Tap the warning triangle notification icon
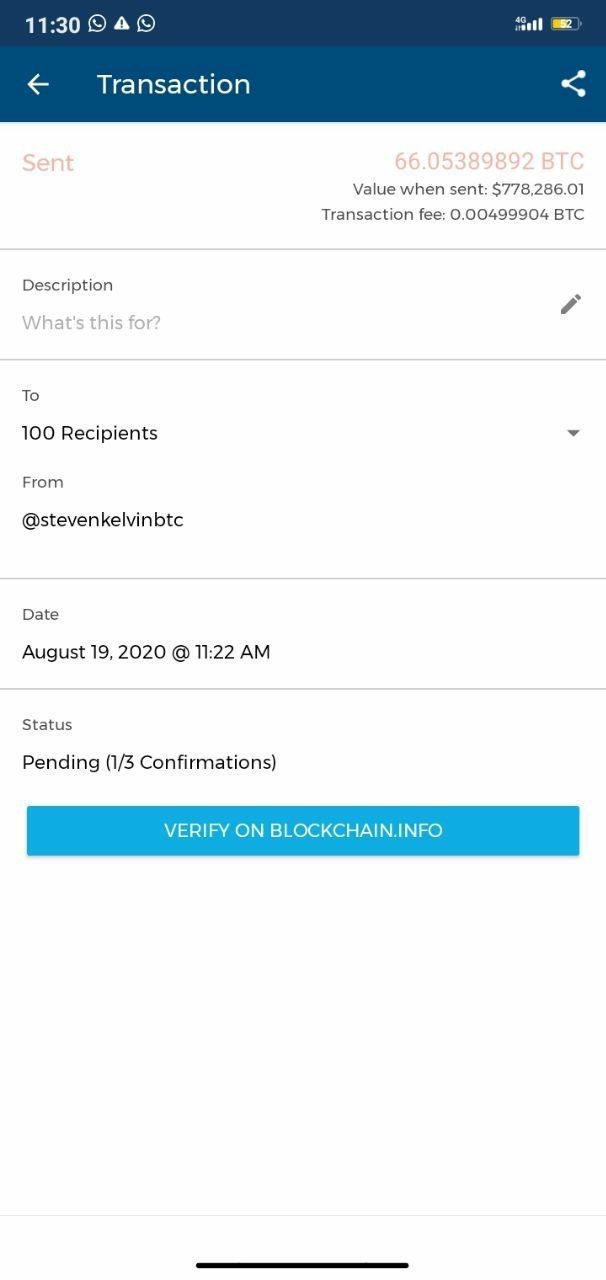Screen dimensions: 606x1280 [122, 23]
